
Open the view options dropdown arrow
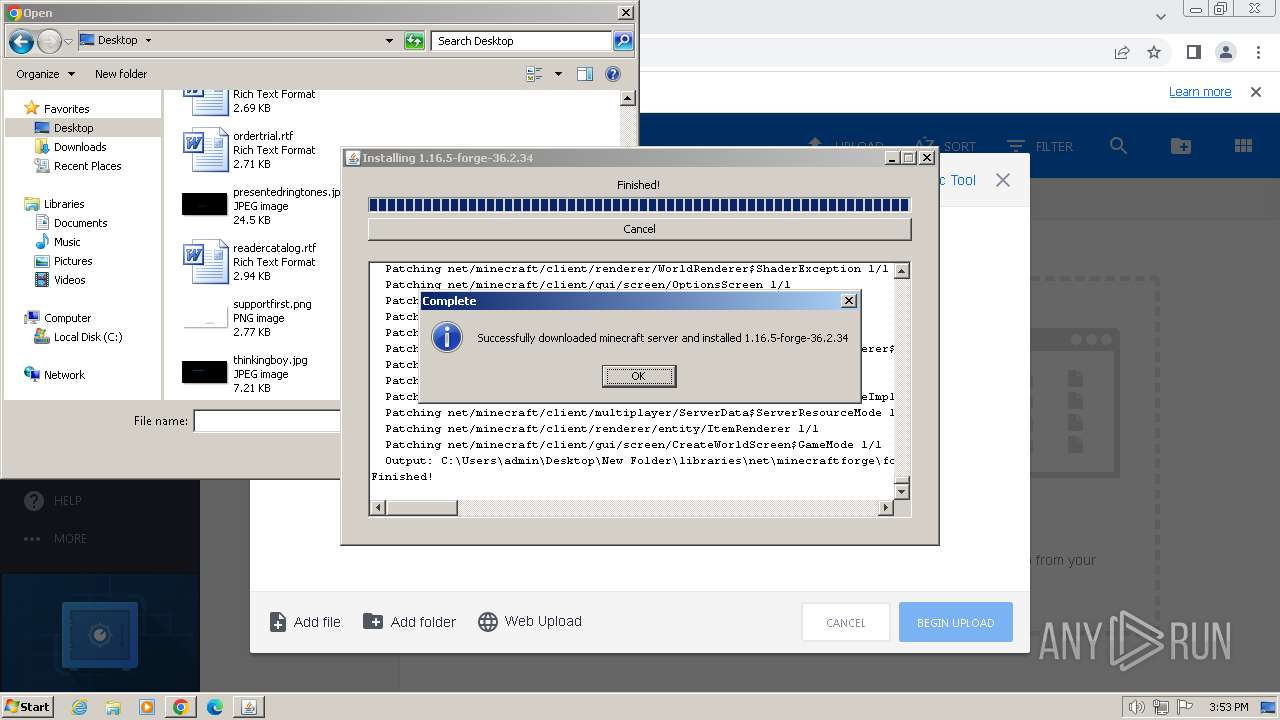(558, 74)
